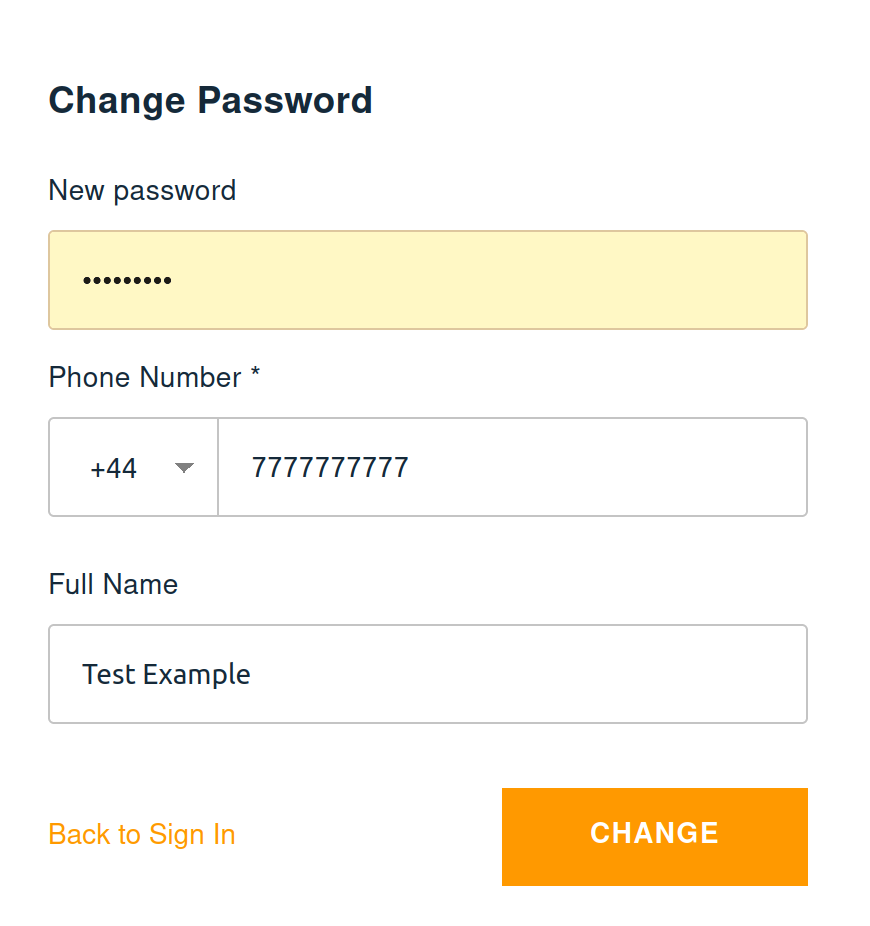Click the Full Name label
Image resolution: width=870 pixels, height=926 pixels.
113,584
